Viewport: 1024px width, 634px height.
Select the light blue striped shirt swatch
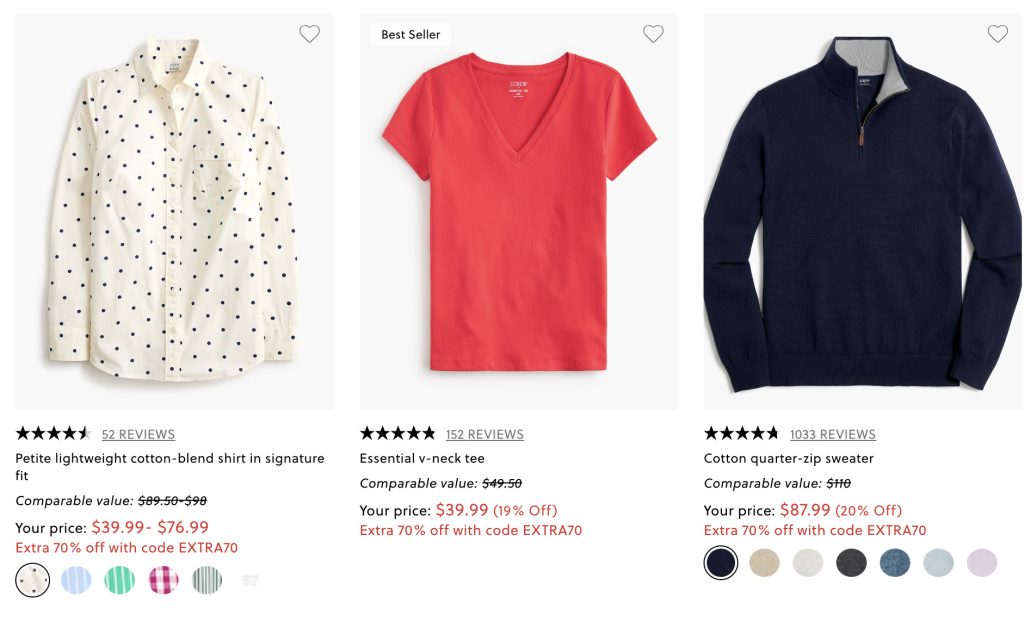coord(76,580)
